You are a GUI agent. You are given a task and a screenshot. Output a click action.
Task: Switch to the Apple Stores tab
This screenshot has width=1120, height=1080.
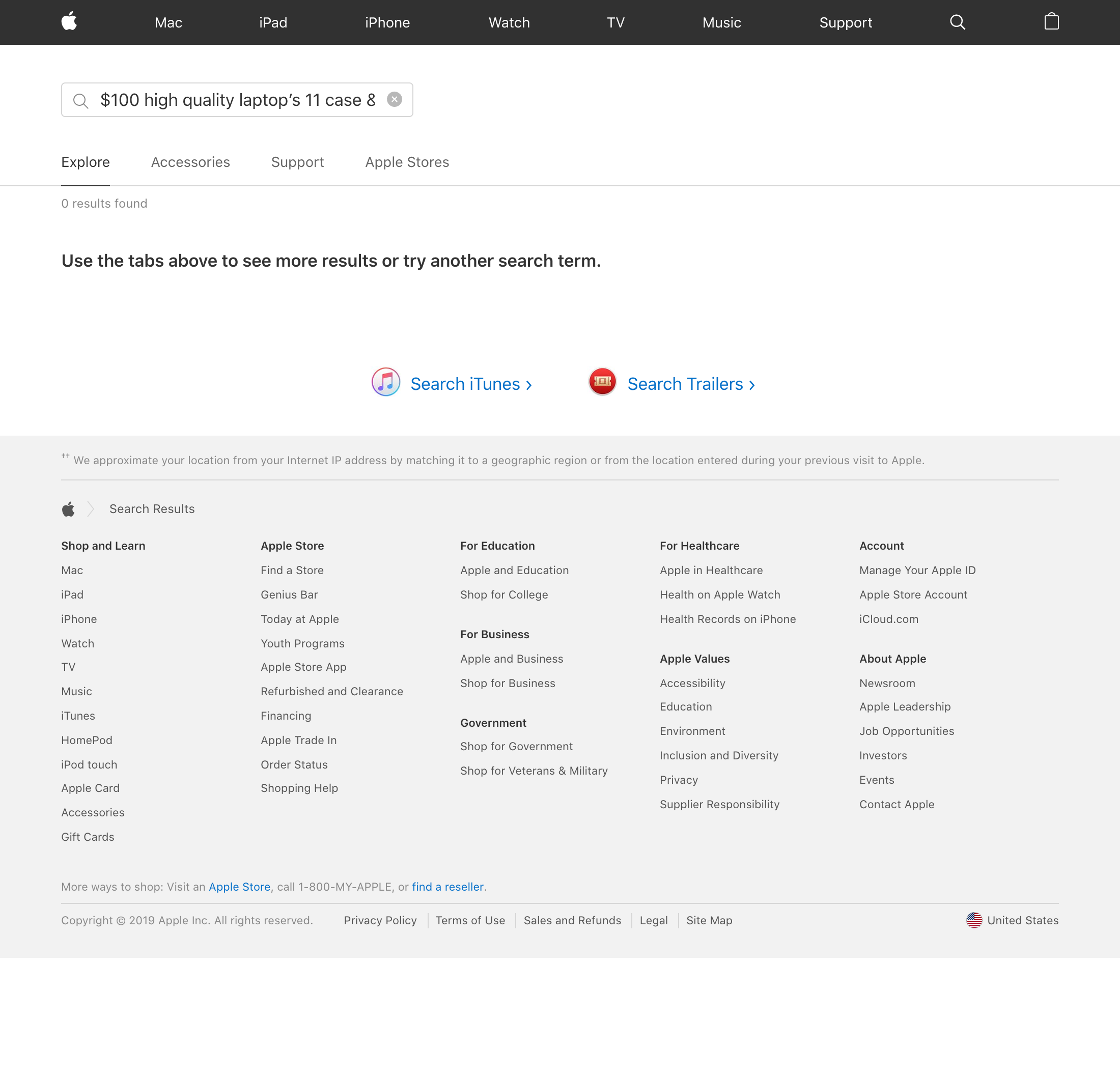[407, 162]
